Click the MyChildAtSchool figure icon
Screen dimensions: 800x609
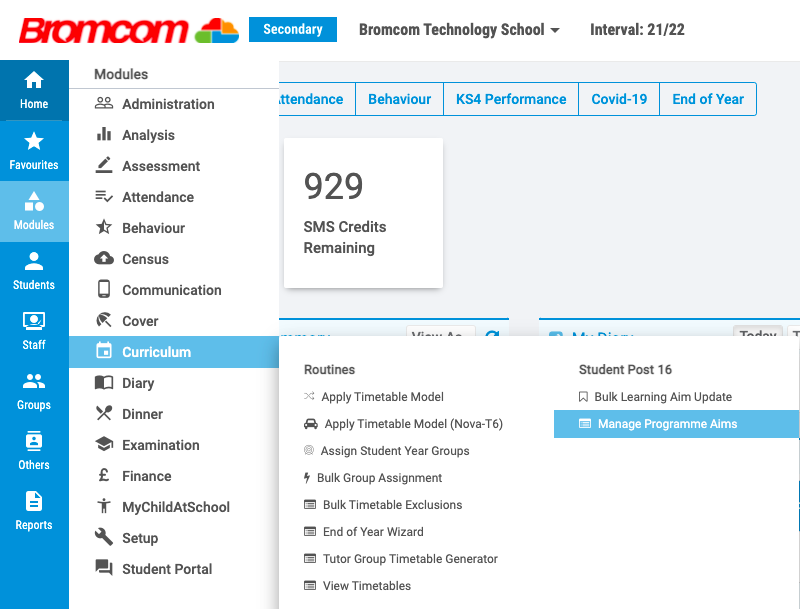point(104,506)
